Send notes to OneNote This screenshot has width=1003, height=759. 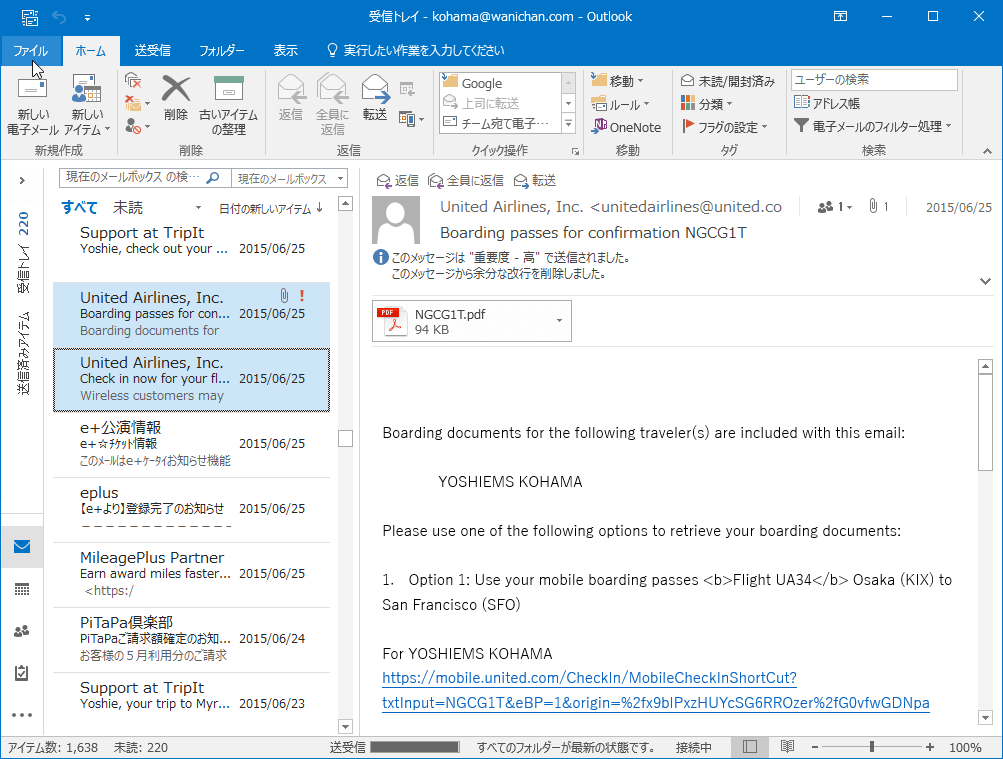pos(626,127)
